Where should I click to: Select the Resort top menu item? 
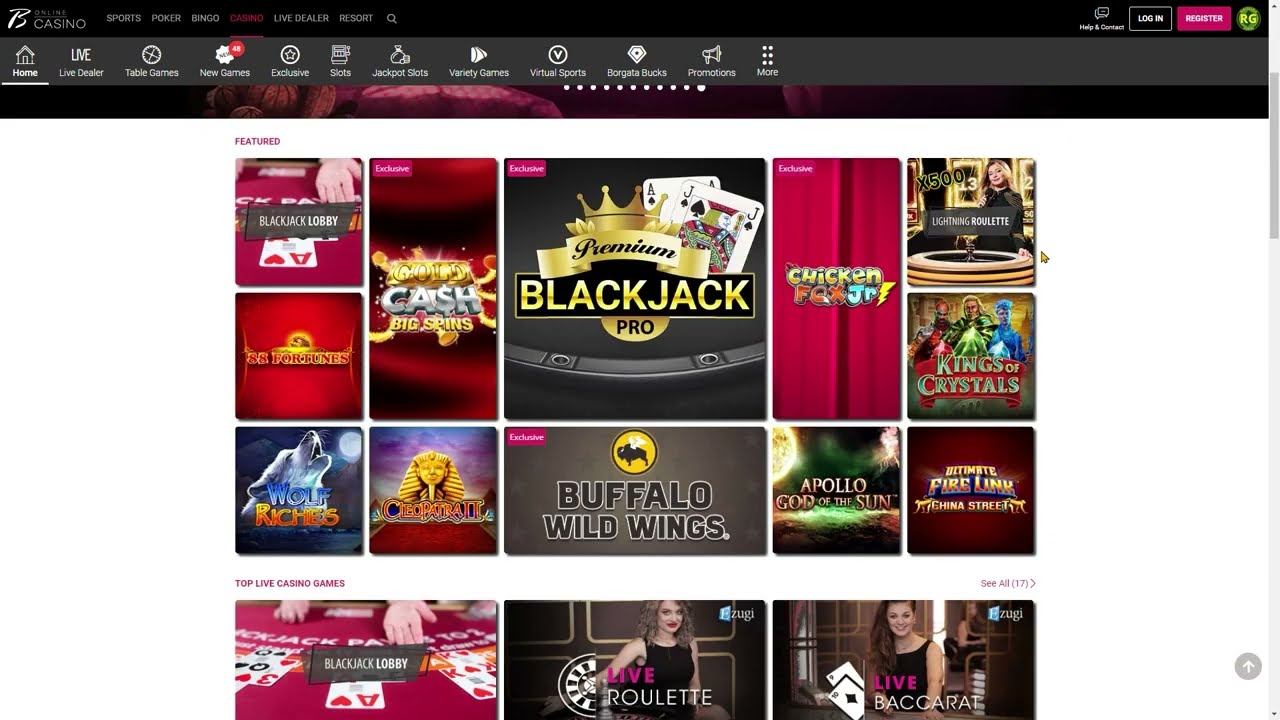(356, 18)
